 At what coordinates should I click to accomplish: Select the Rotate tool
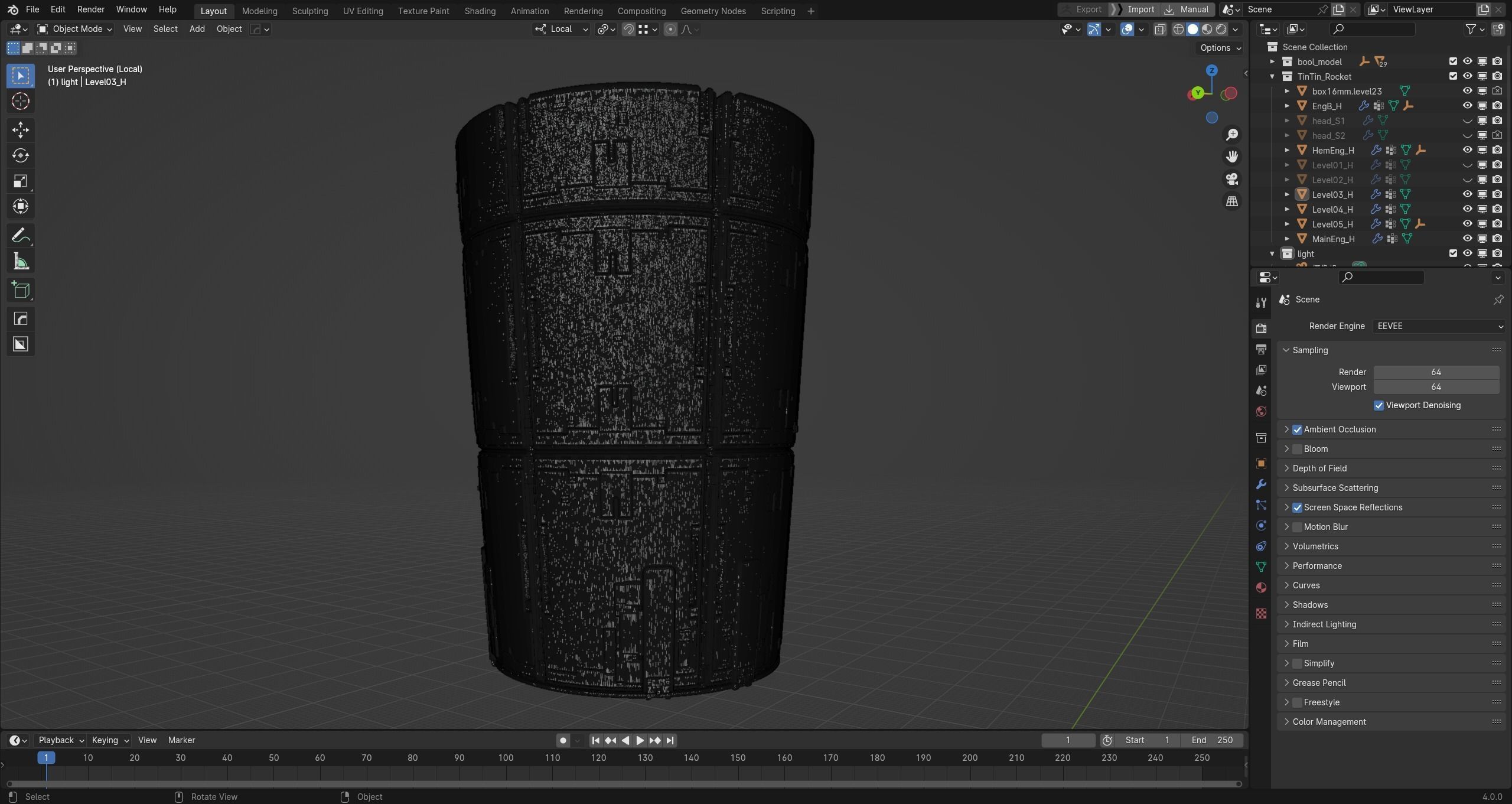21,155
